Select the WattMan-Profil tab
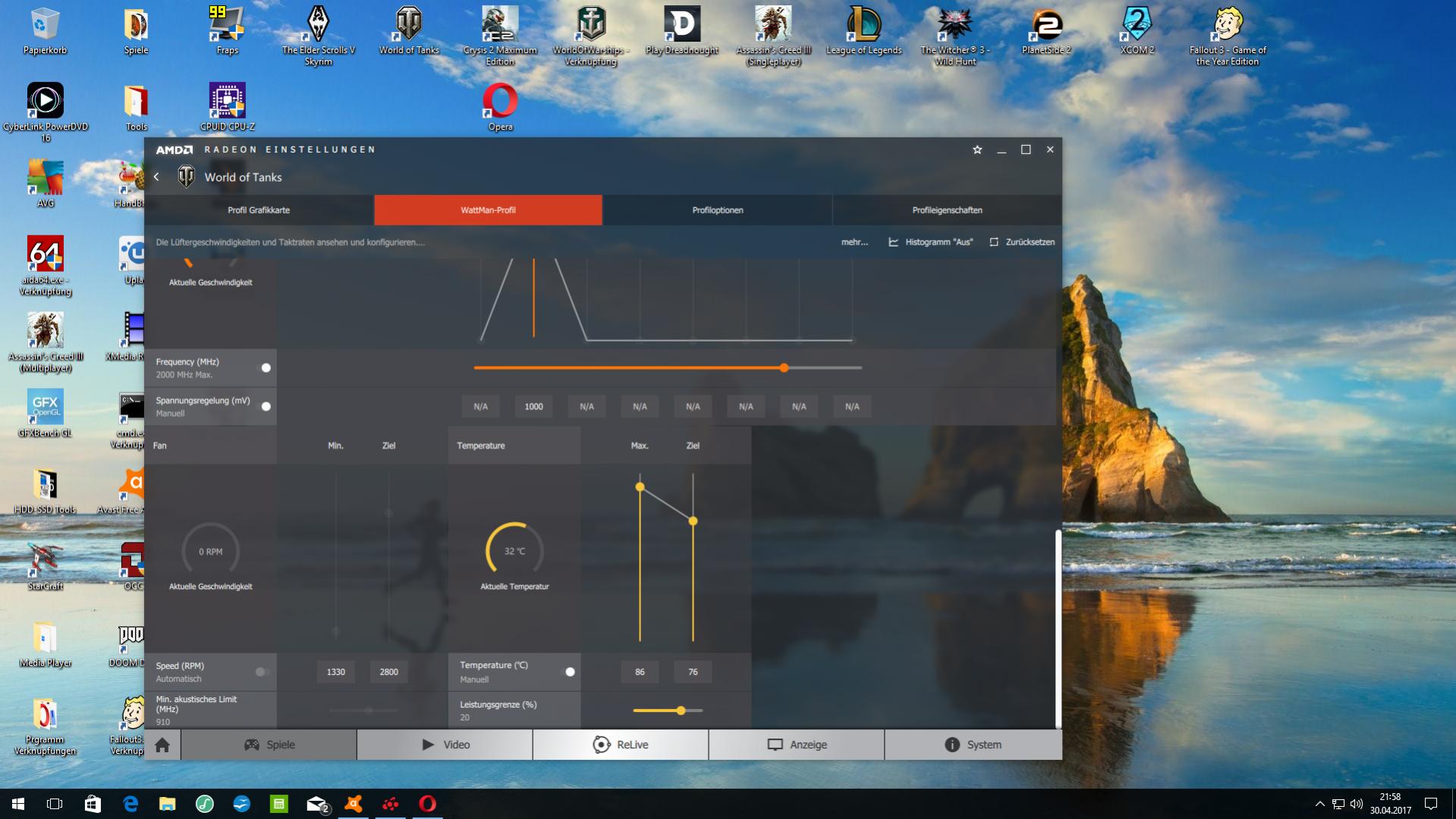 pos(488,210)
